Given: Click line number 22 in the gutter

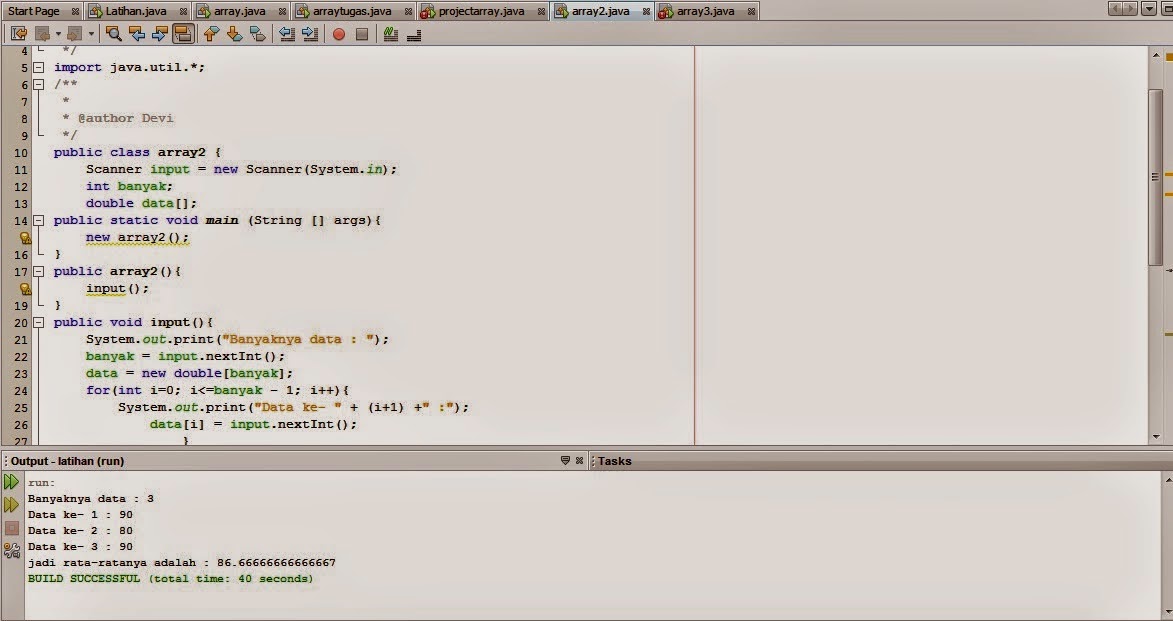Looking at the screenshot, I should click(x=20, y=357).
